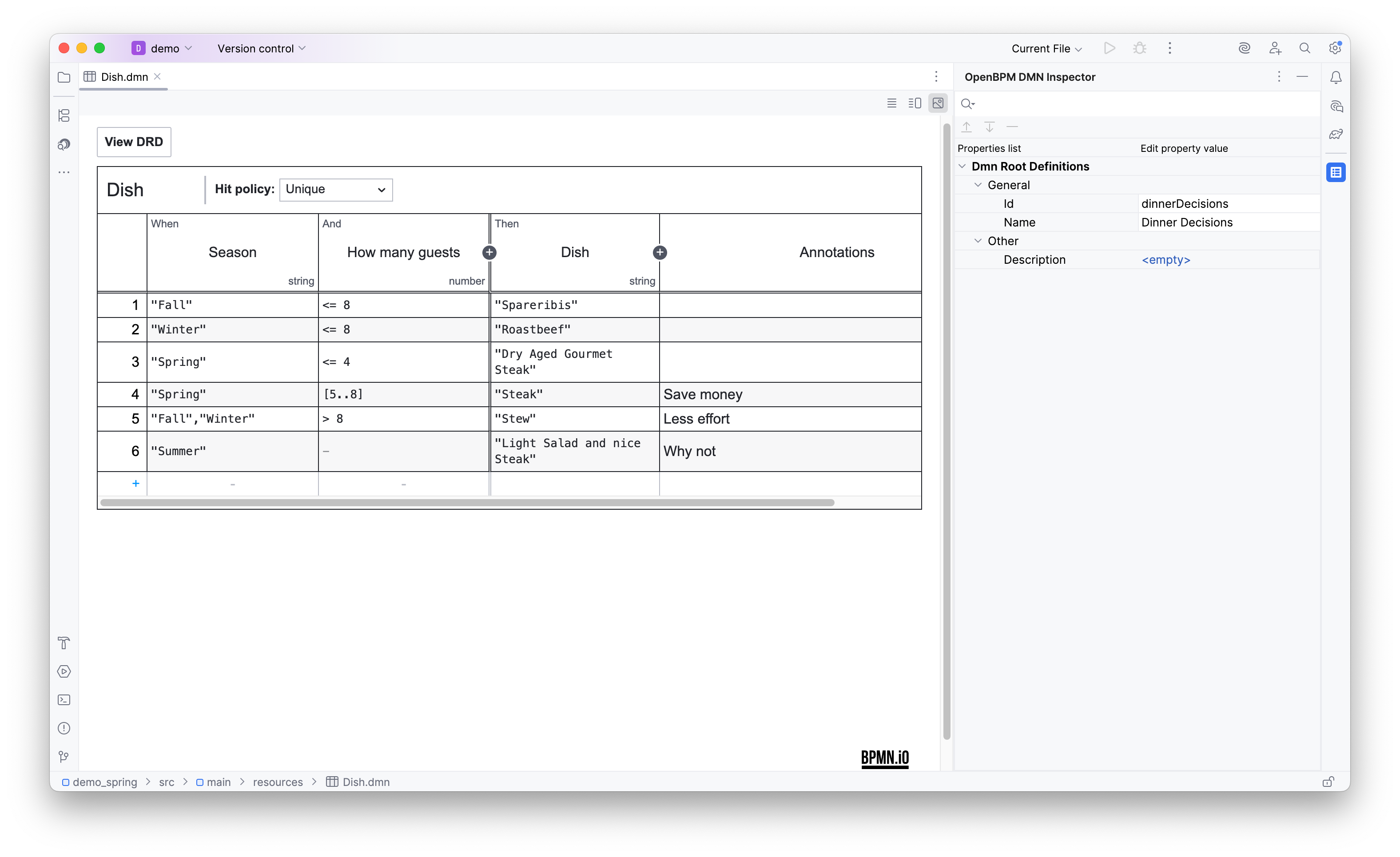The height and width of the screenshot is (857, 1400).
Task: Switch to text-only editor view
Action: click(x=892, y=103)
